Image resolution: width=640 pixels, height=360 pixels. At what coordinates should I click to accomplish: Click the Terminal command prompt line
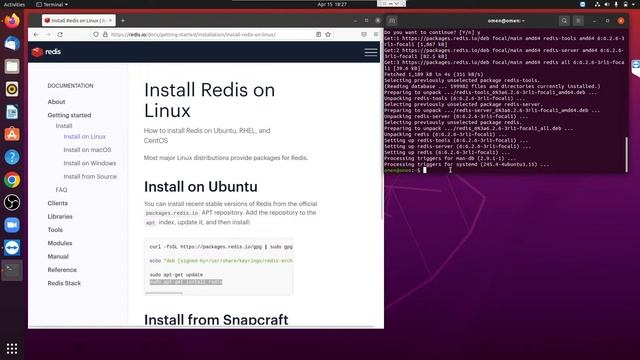[x=405, y=170]
